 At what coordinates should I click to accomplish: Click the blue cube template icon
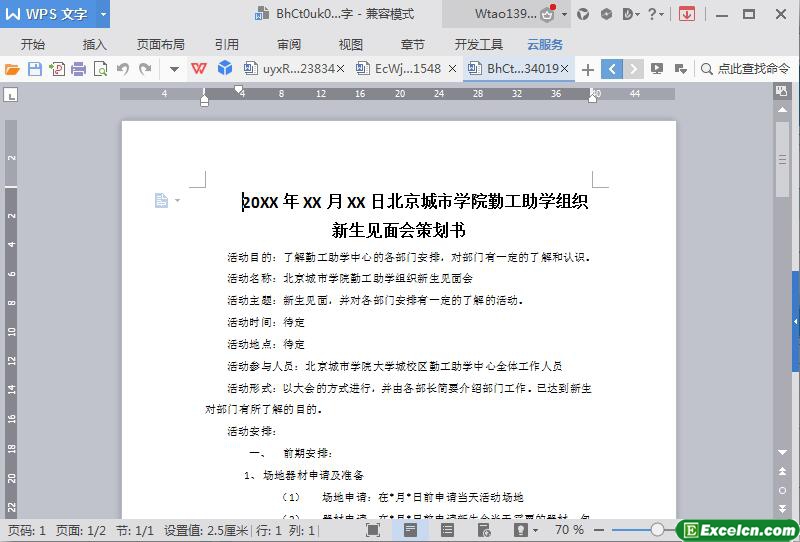pos(225,68)
